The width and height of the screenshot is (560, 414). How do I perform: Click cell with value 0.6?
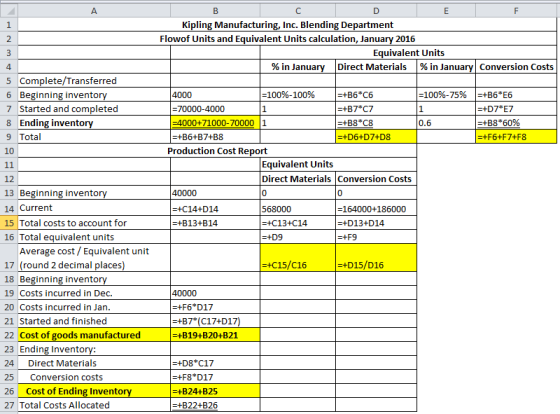(x=446, y=123)
